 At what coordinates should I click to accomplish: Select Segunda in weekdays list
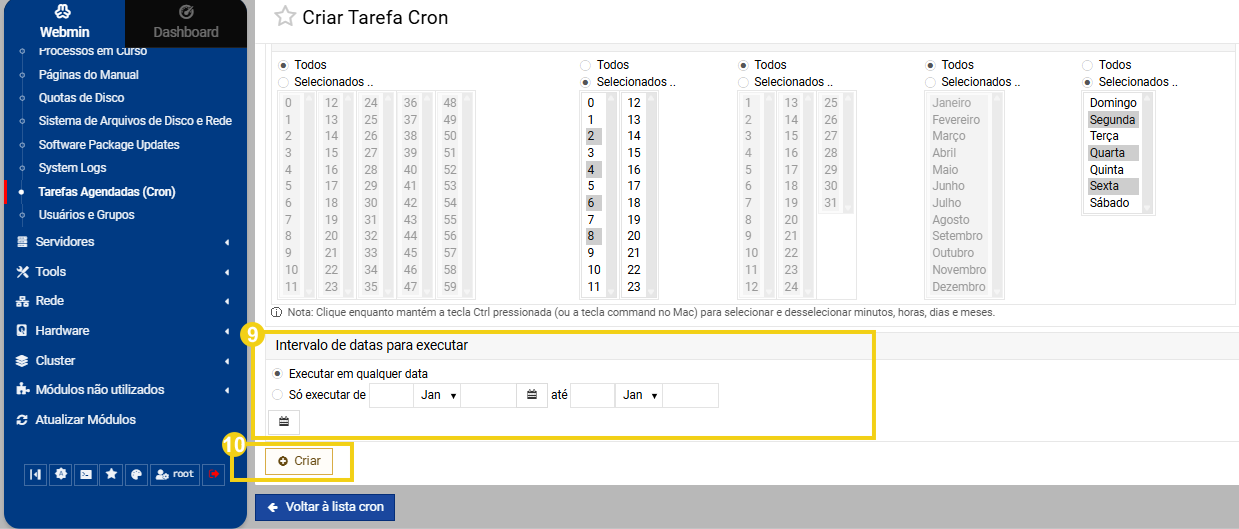[x=1113, y=120]
